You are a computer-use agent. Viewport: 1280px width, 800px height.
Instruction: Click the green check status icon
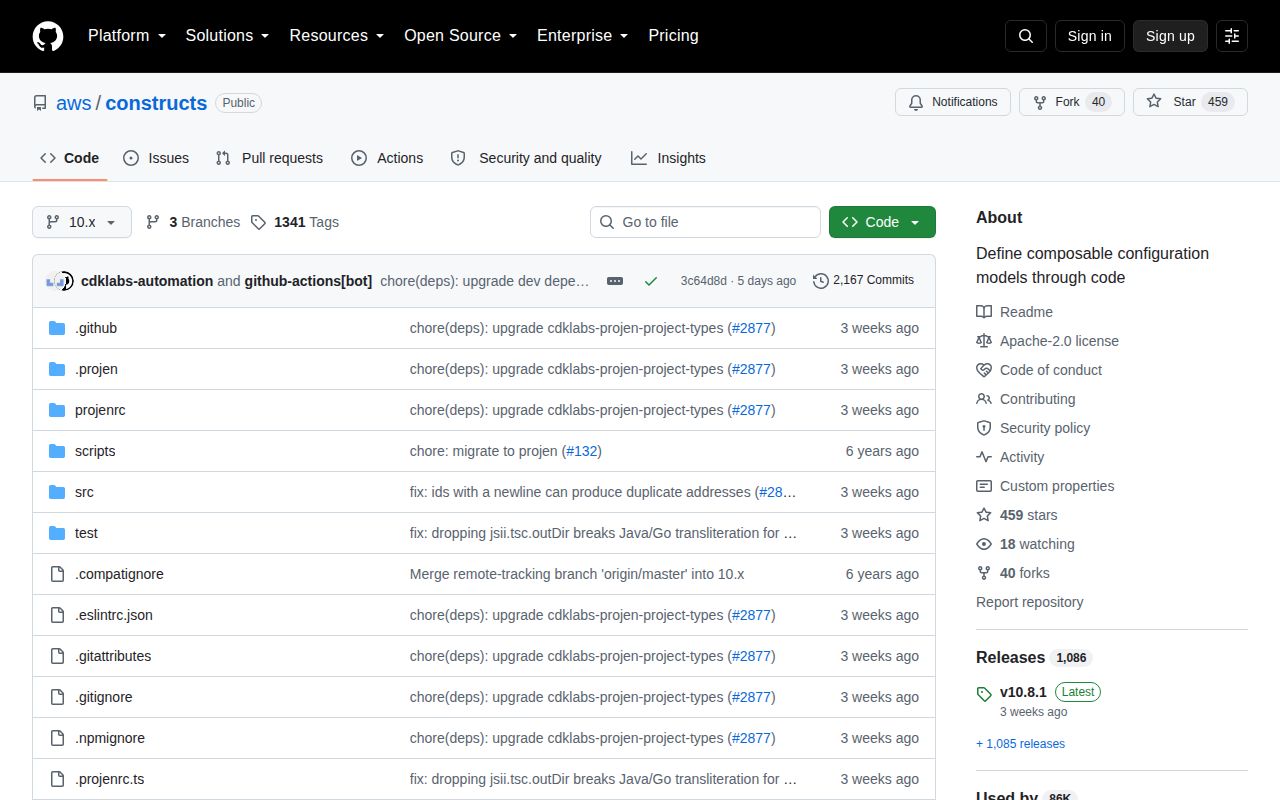[x=651, y=281]
